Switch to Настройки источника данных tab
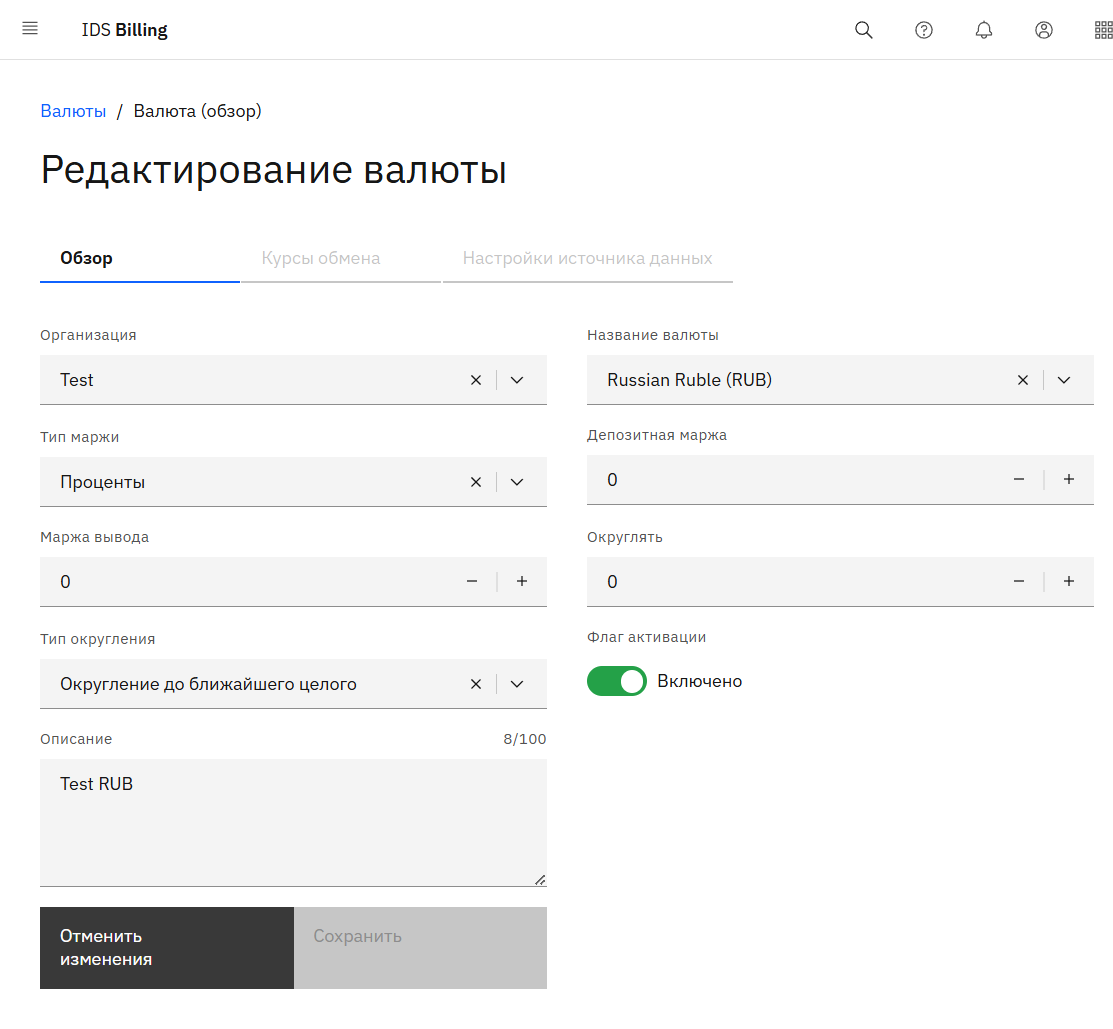Viewport: 1113px width, 1029px height. pos(587,258)
